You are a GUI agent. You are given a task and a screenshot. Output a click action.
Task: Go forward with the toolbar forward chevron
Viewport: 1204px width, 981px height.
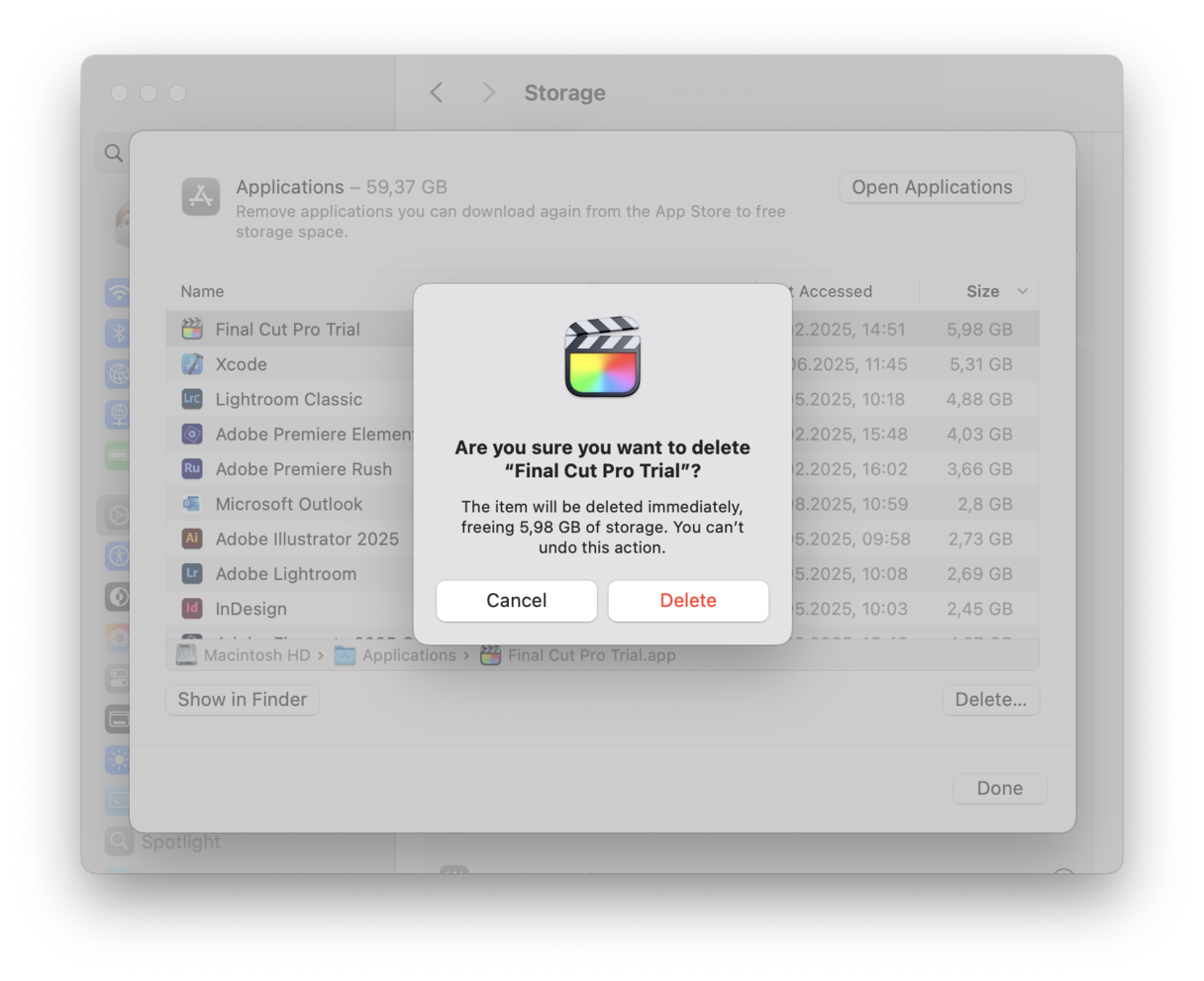tap(488, 92)
